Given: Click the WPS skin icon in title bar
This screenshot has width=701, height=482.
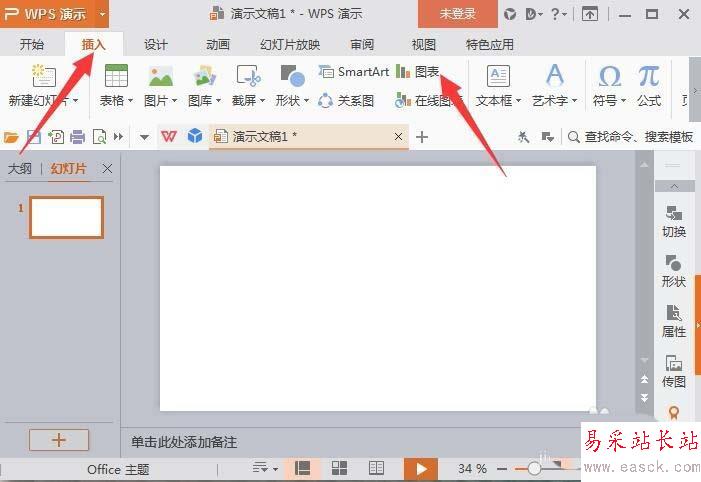Looking at the screenshot, I should (x=510, y=14).
